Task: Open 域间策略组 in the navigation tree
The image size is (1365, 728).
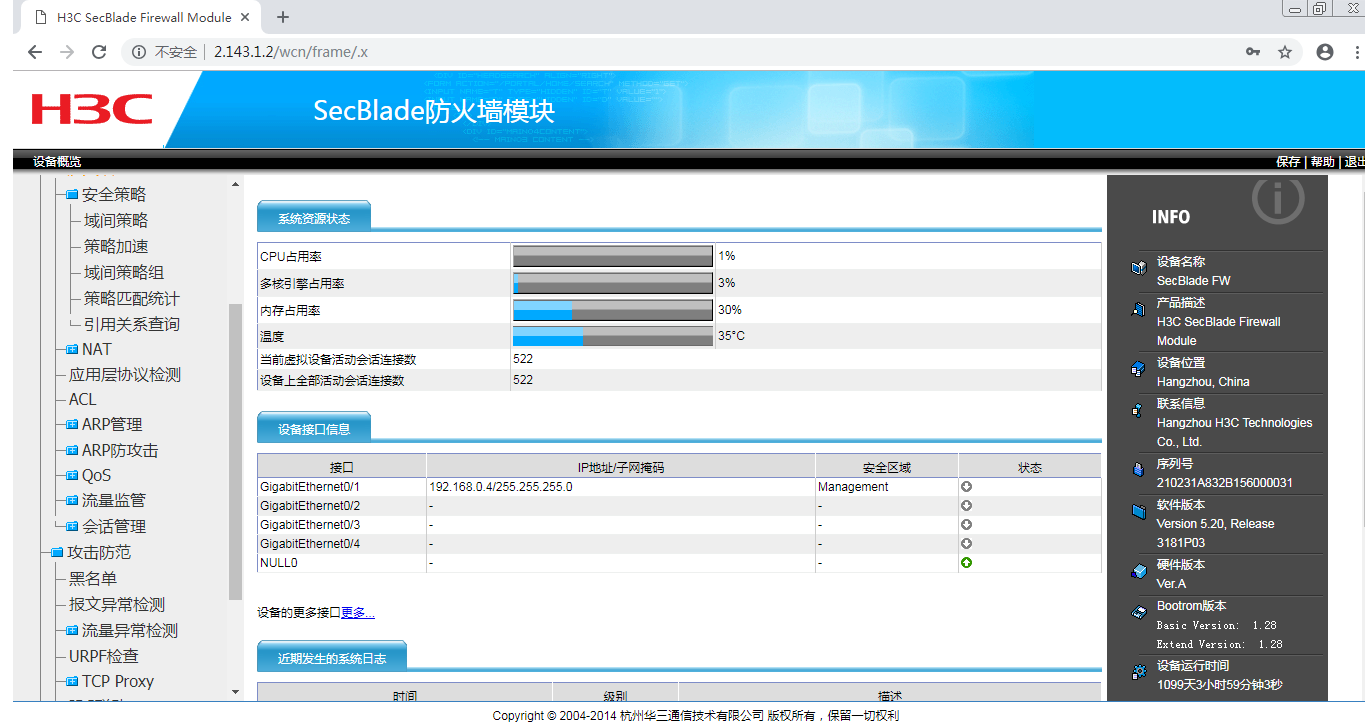Action: point(124,272)
